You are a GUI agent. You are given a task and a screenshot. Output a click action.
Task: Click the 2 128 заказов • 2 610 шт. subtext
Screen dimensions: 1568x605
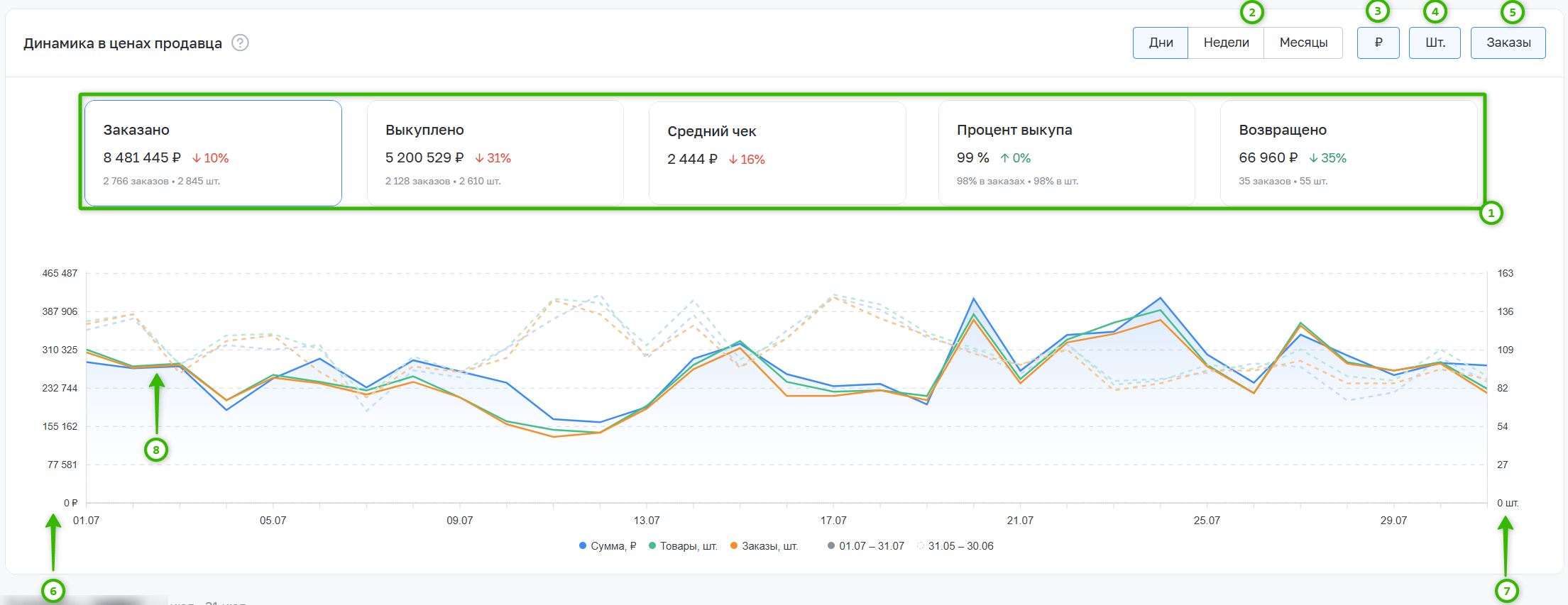(x=443, y=182)
